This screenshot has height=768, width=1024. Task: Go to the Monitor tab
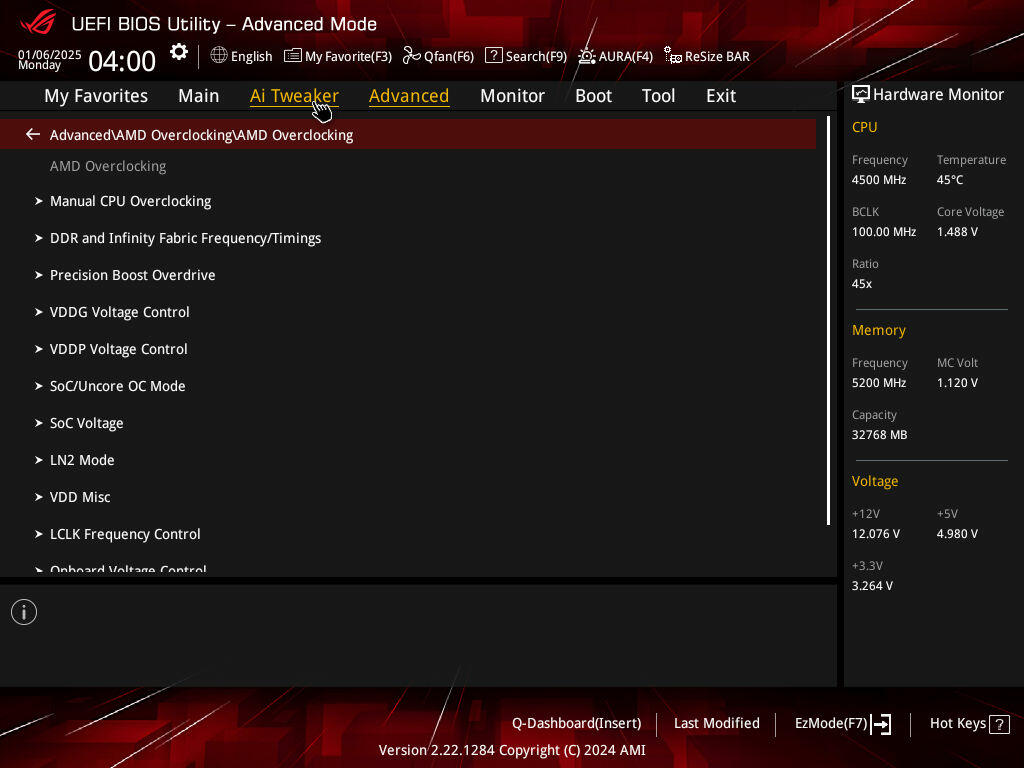coord(512,96)
